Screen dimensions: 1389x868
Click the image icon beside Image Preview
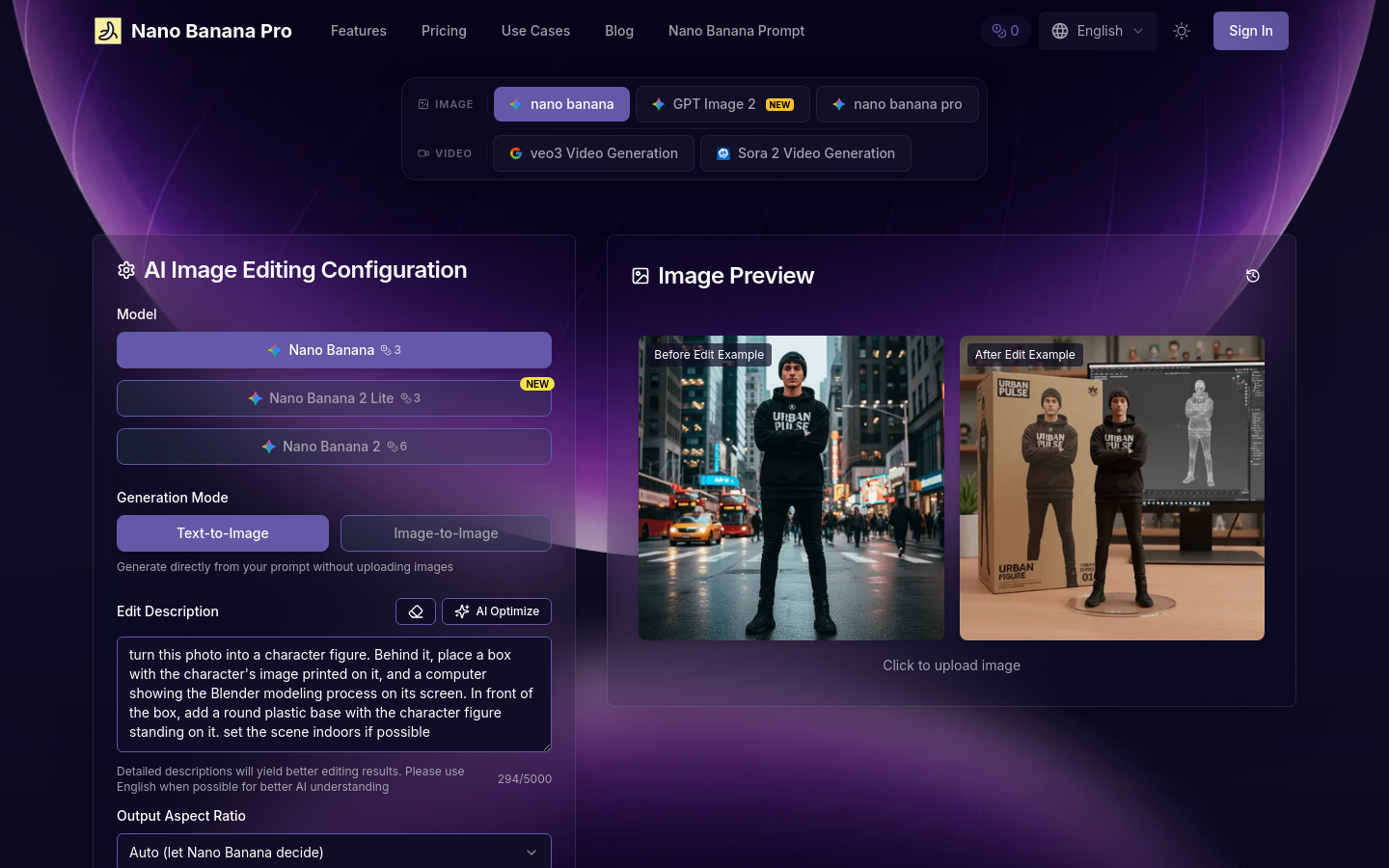640,276
